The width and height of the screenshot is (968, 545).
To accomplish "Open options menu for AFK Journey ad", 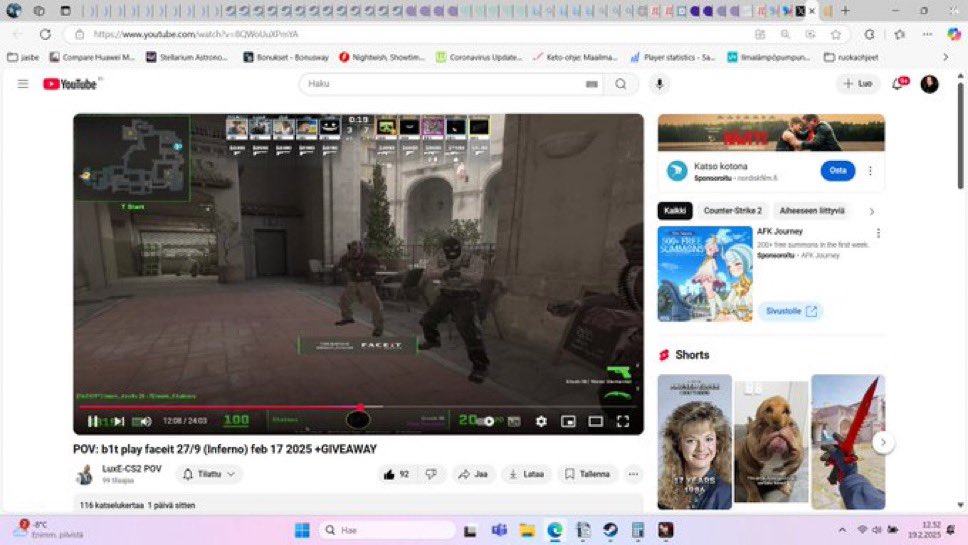I will [878, 233].
